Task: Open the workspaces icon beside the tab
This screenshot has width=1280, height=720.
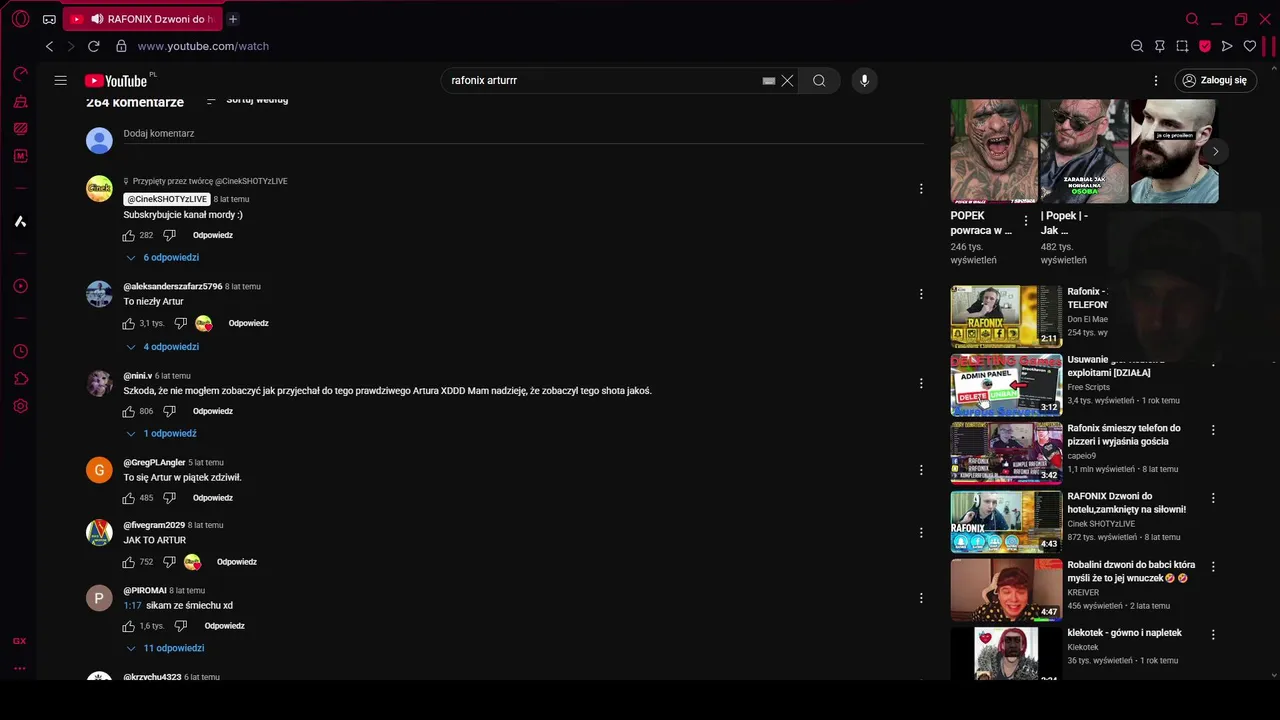Action: click(49, 19)
